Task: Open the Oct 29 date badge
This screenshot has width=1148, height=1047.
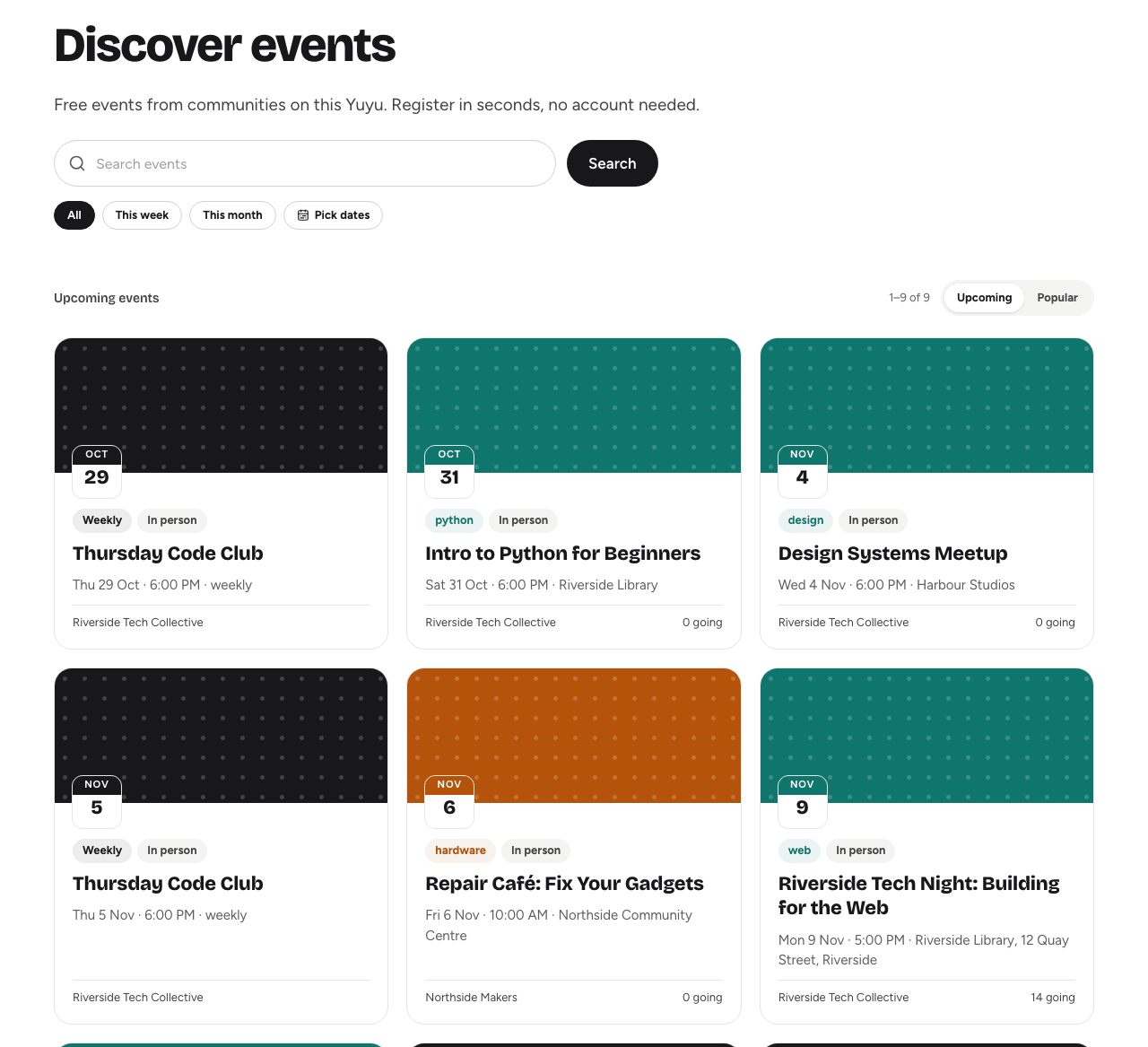Action: pyautogui.click(x=97, y=471)
